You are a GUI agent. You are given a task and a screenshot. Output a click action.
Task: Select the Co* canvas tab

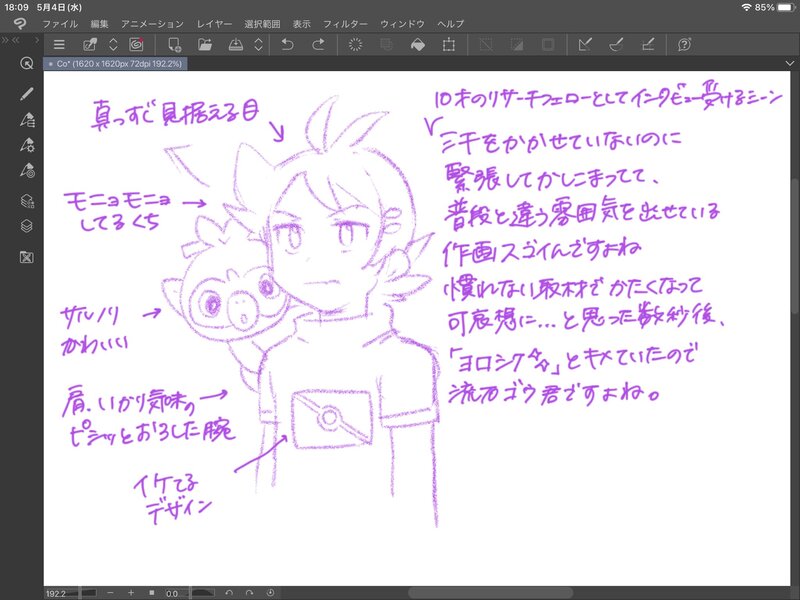pyautogui.click(x=116, y=64)
